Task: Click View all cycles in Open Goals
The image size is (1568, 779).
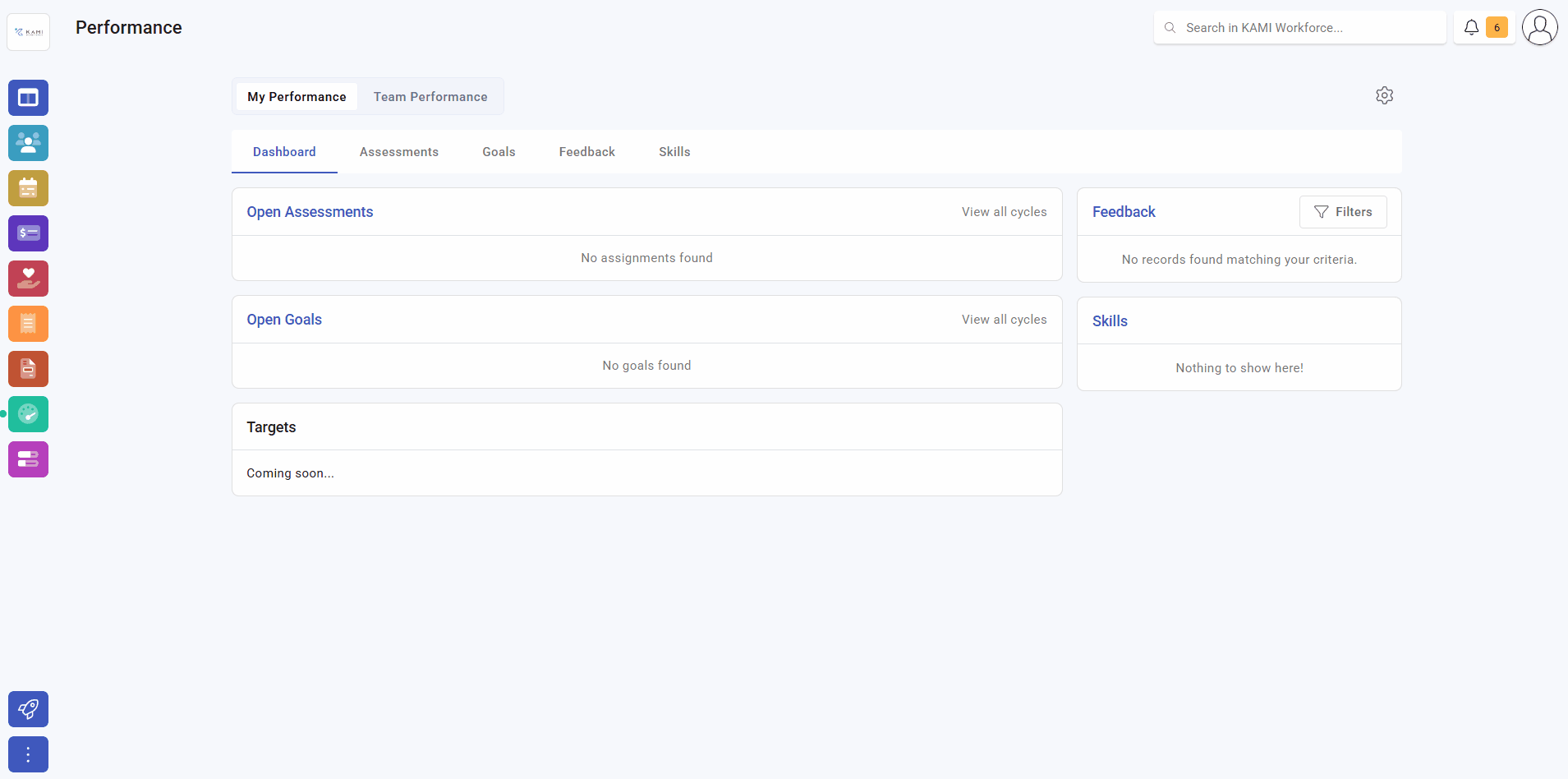Action: click(1004, 320)
